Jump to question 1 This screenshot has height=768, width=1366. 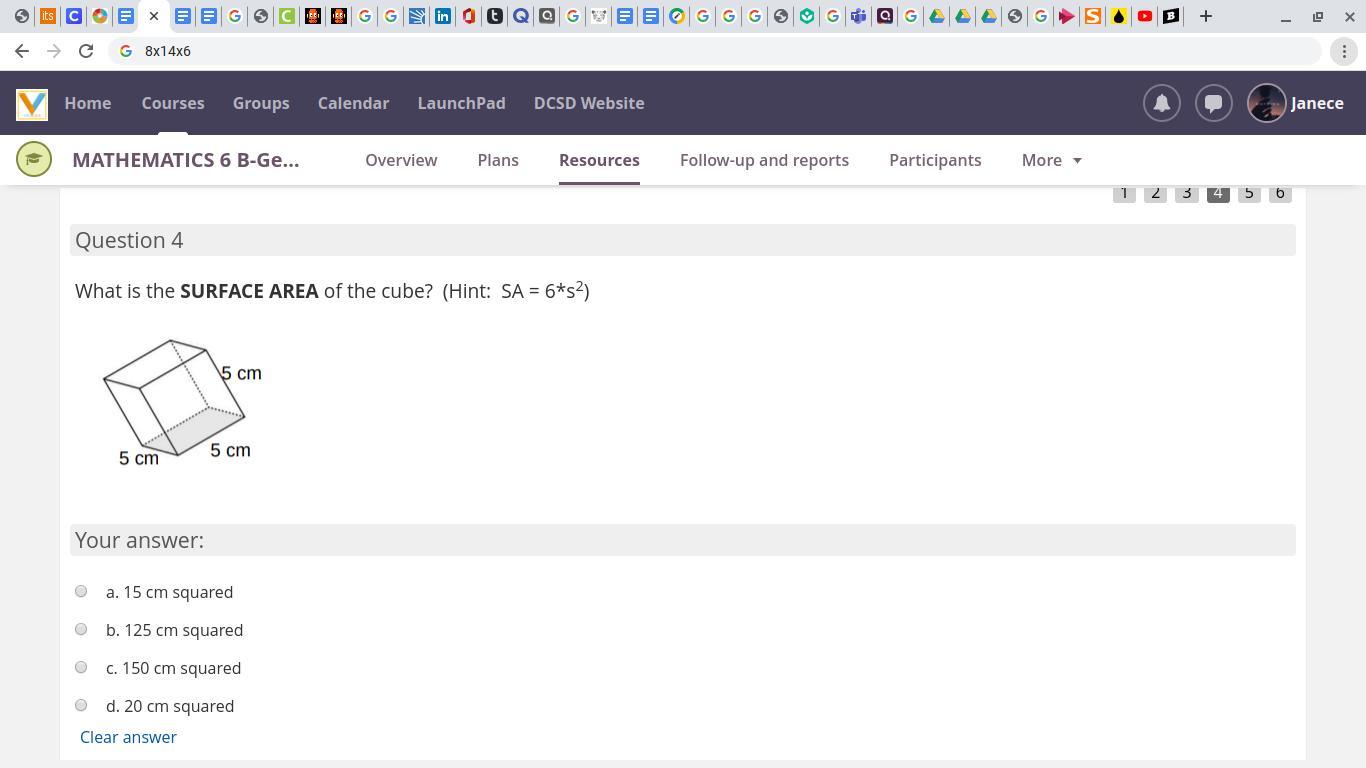coord(1124,193)
